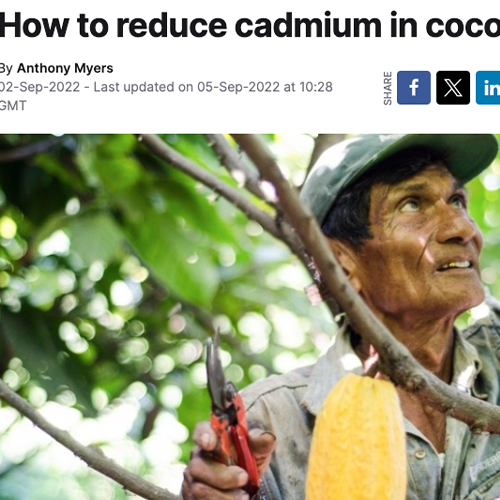This screenshot has width=500, height=500.
Task: Click the cadmium in cocoa headline
Action: point(249,25)
